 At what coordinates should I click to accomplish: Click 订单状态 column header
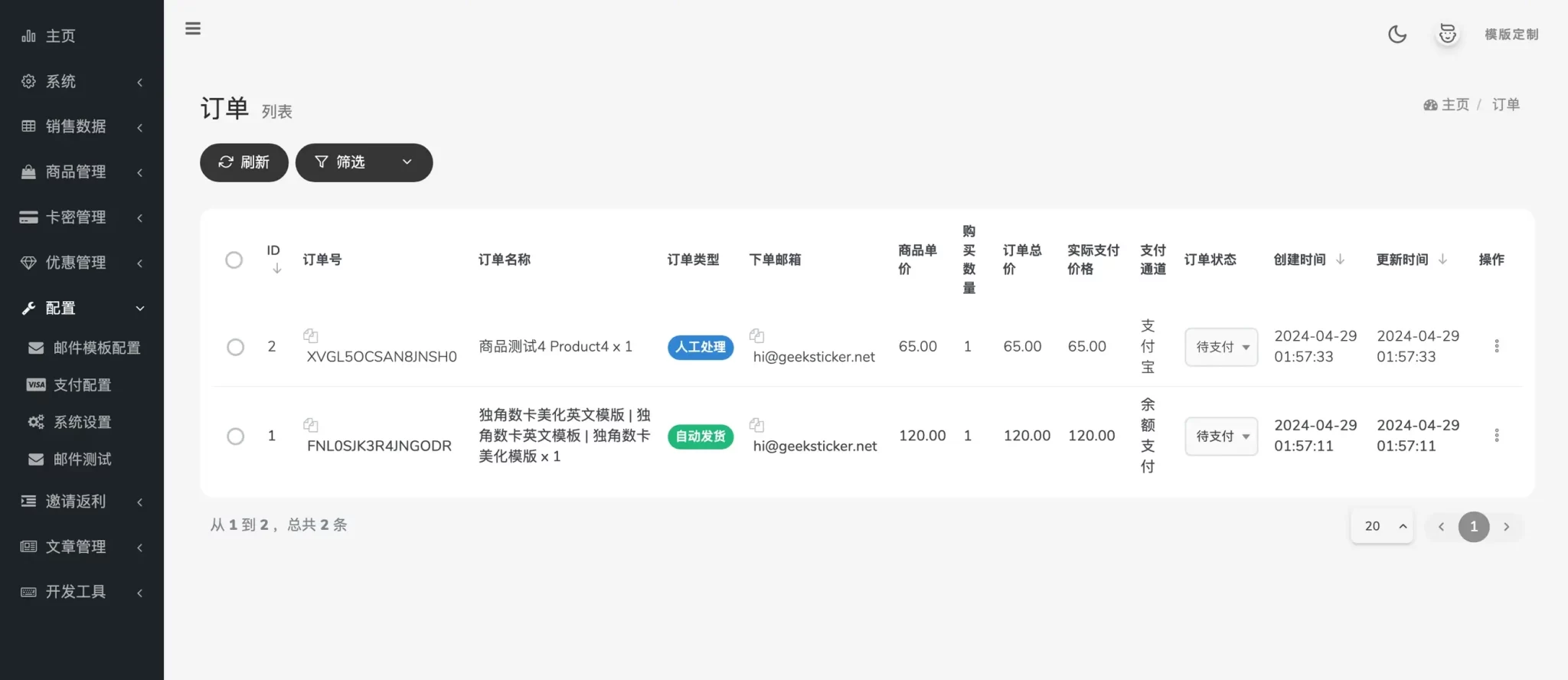point(1210,260)
